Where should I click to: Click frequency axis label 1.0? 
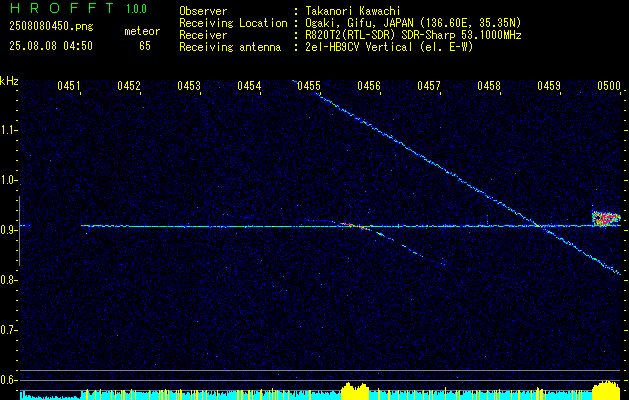(8, 180)
